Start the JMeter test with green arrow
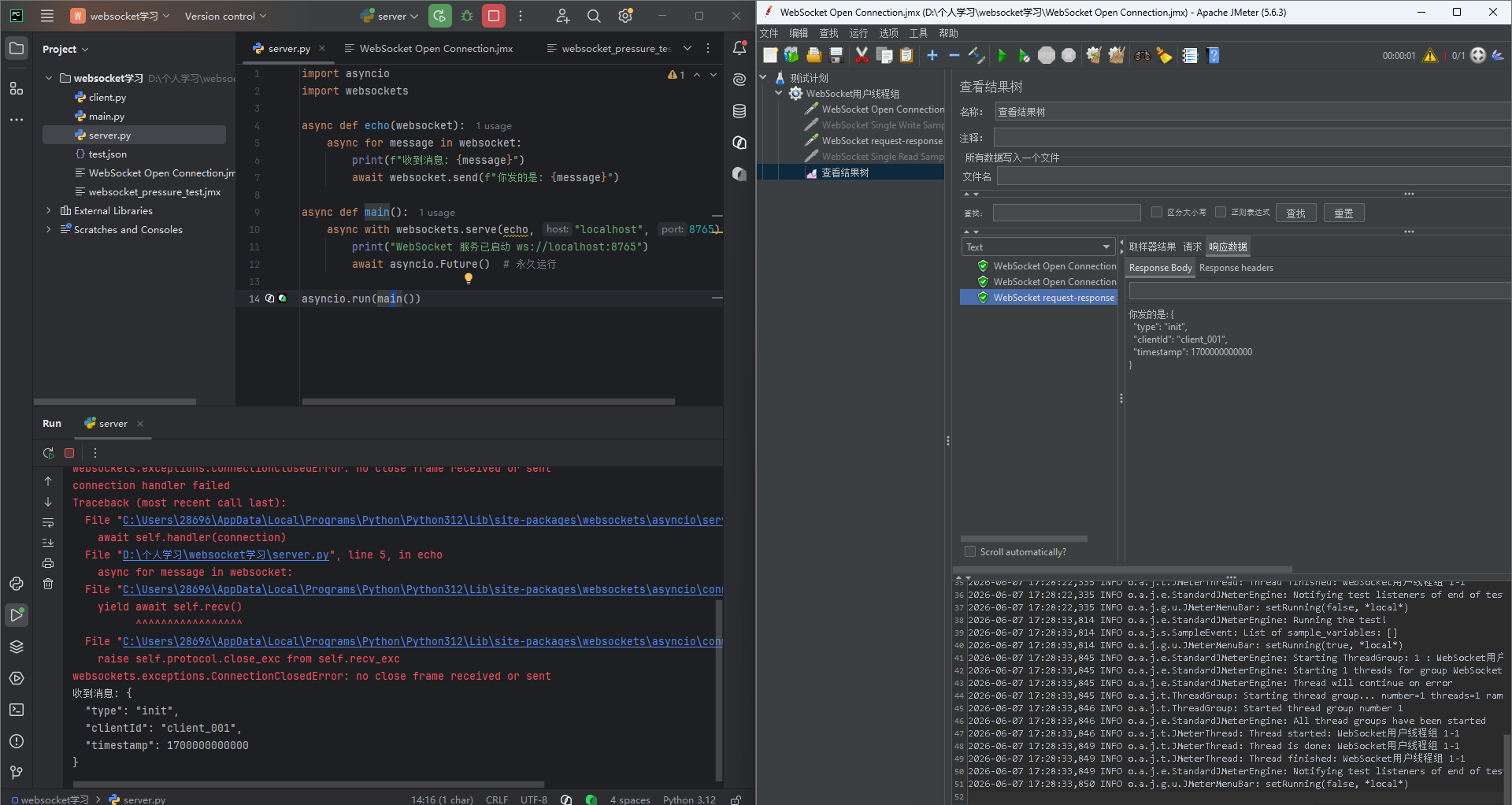1512x805 pixels. (x=1002, y=55)
